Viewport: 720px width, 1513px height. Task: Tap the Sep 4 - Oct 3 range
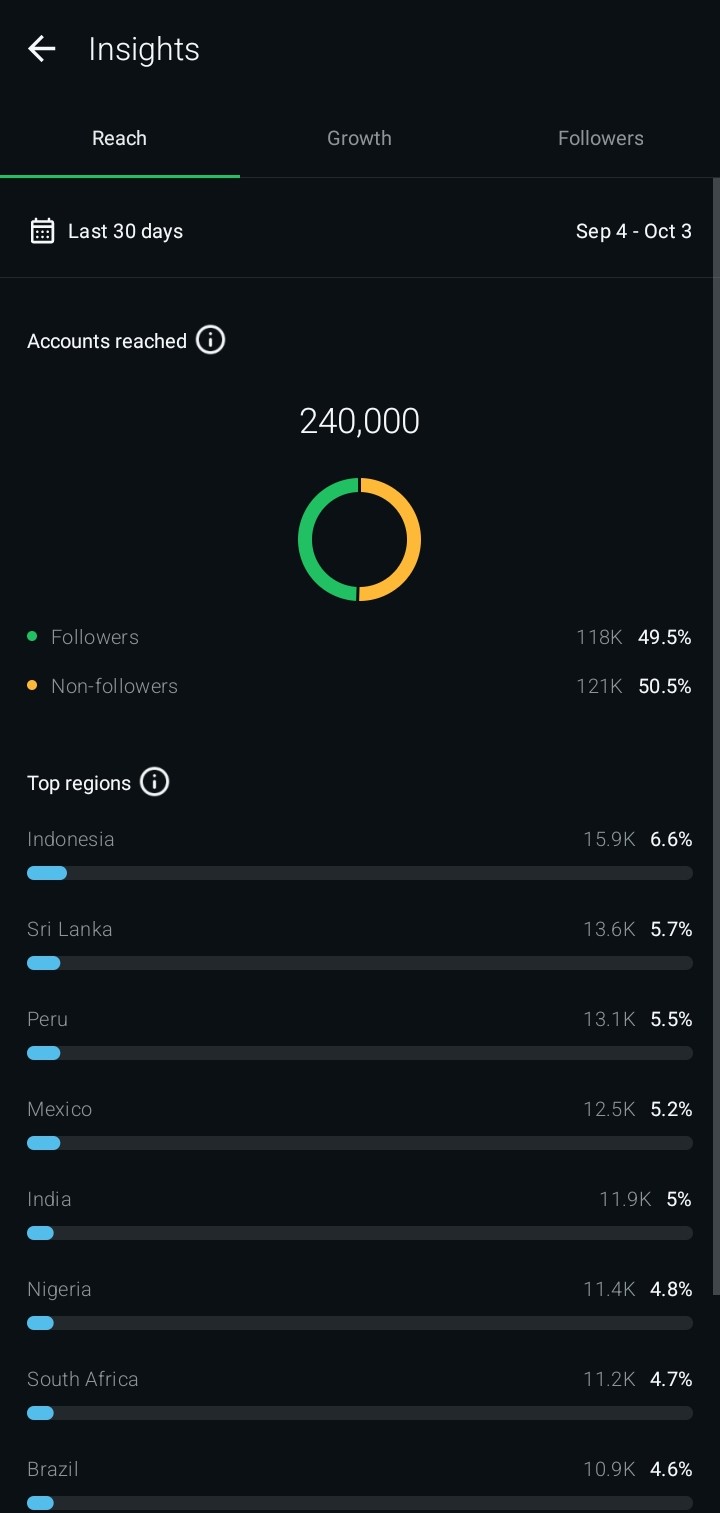coord(633,231)
